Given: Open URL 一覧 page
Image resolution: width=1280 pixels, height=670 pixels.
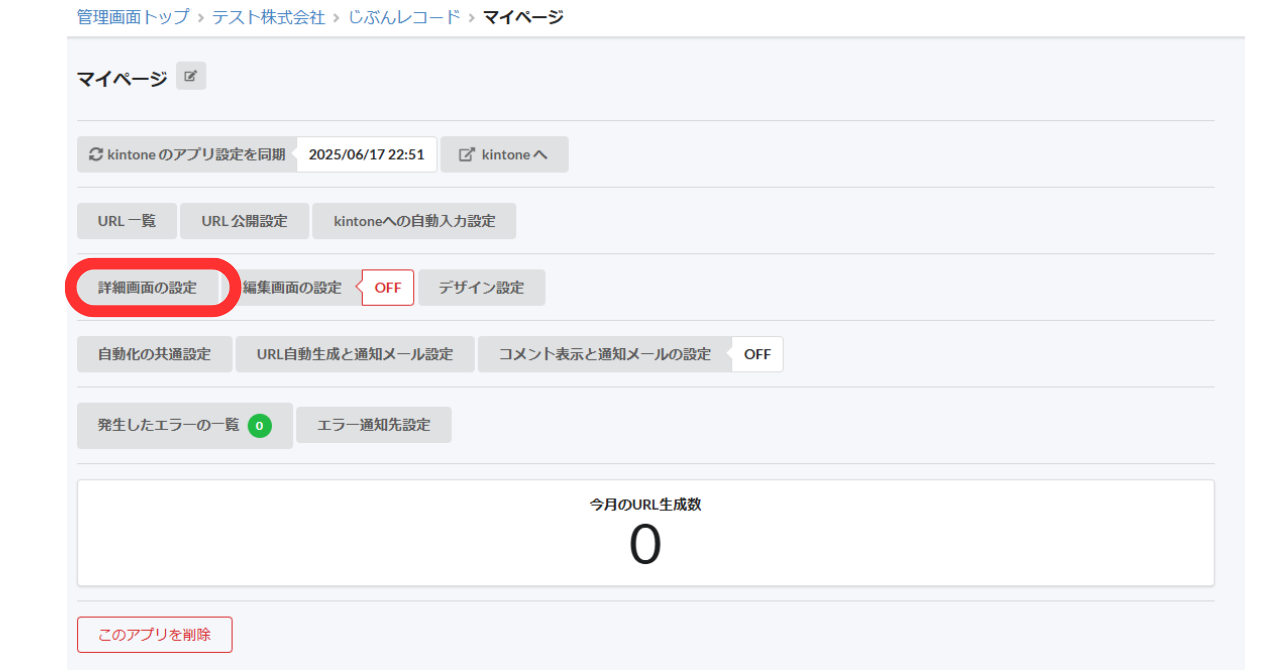Looking at the screenshot, I should point(127,221).
